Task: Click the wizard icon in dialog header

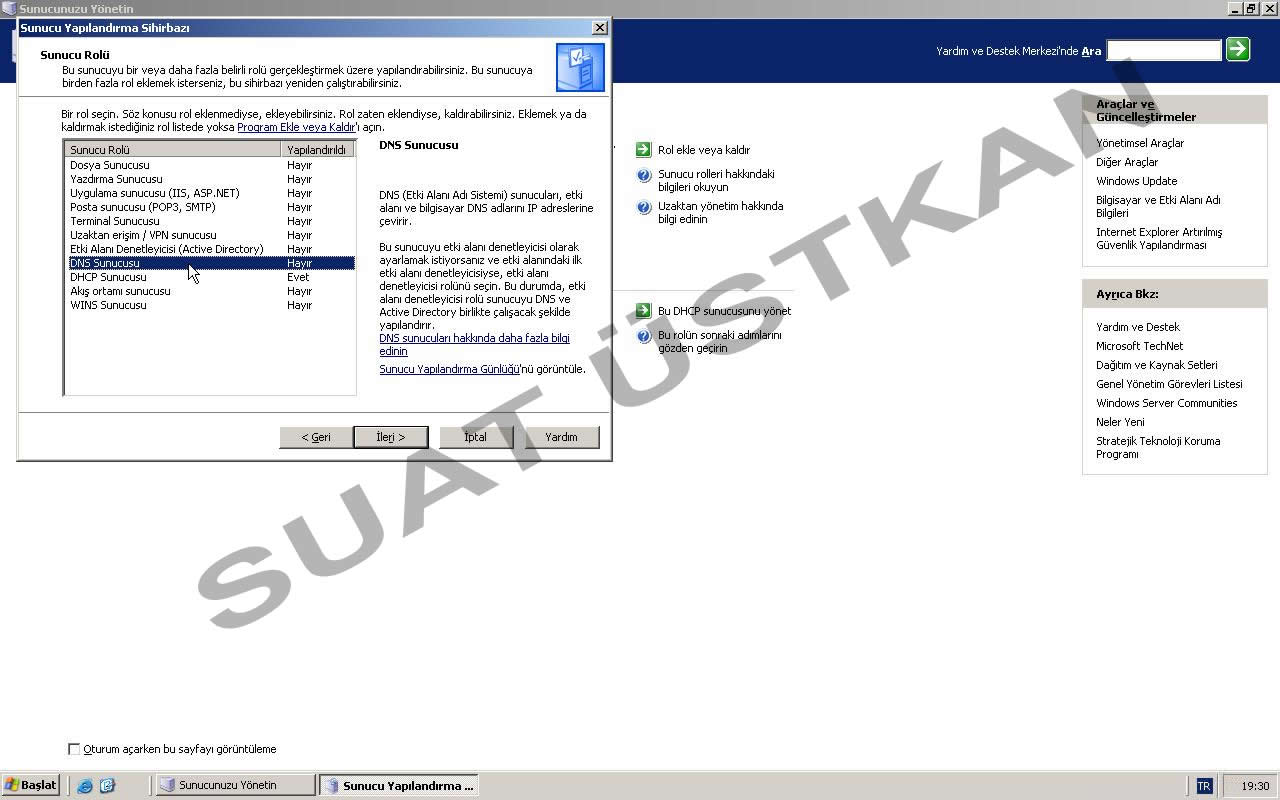Action: (580, 67)
